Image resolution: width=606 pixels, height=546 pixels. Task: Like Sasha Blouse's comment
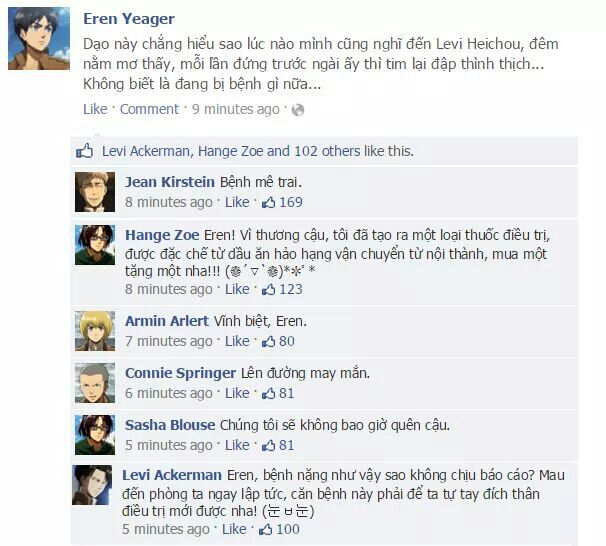[x=237, y=445]
